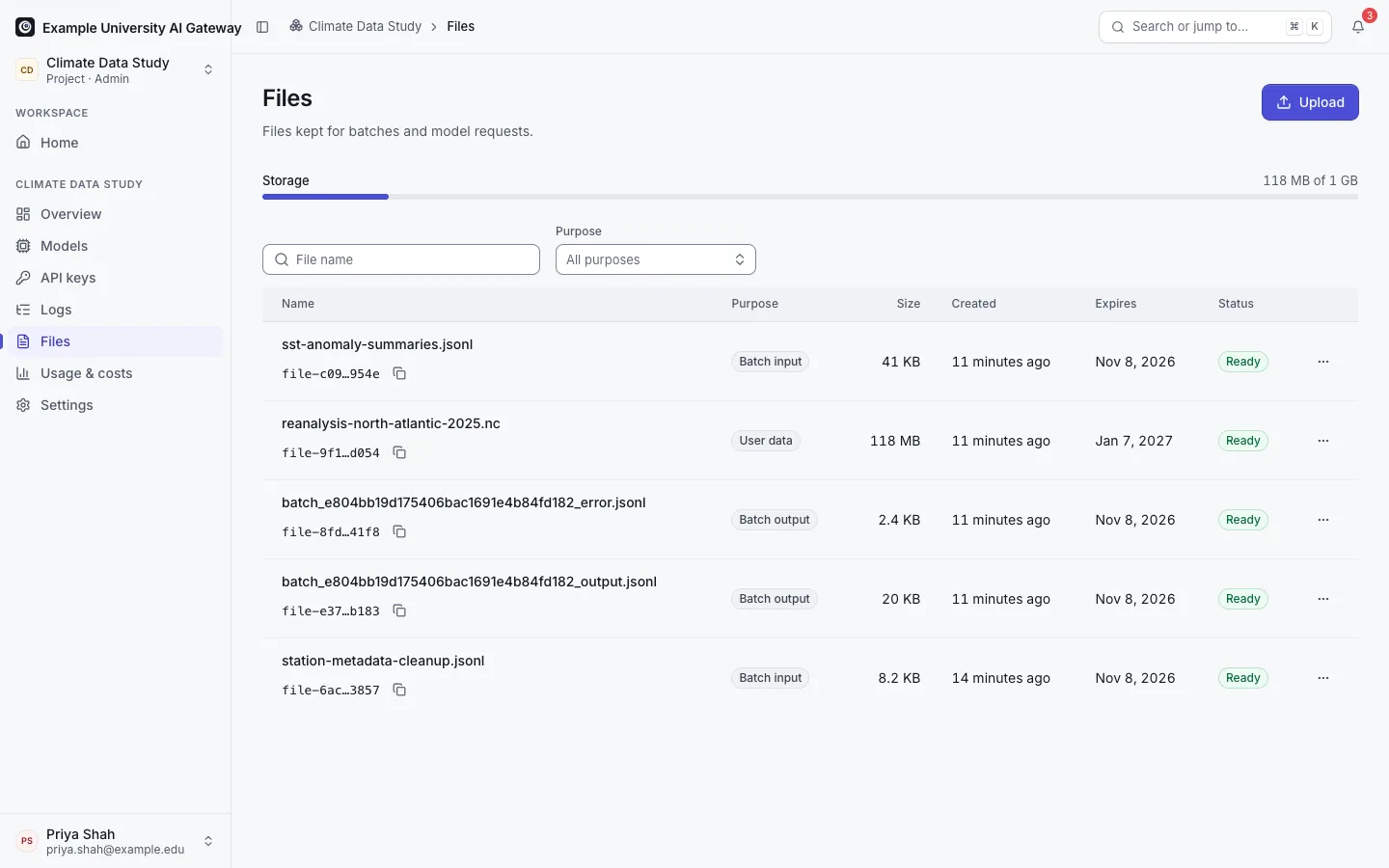This screenshot has height=868, width=1389.
Task: Expand the Climate Data Study project switcher
Action: [116, 69]
